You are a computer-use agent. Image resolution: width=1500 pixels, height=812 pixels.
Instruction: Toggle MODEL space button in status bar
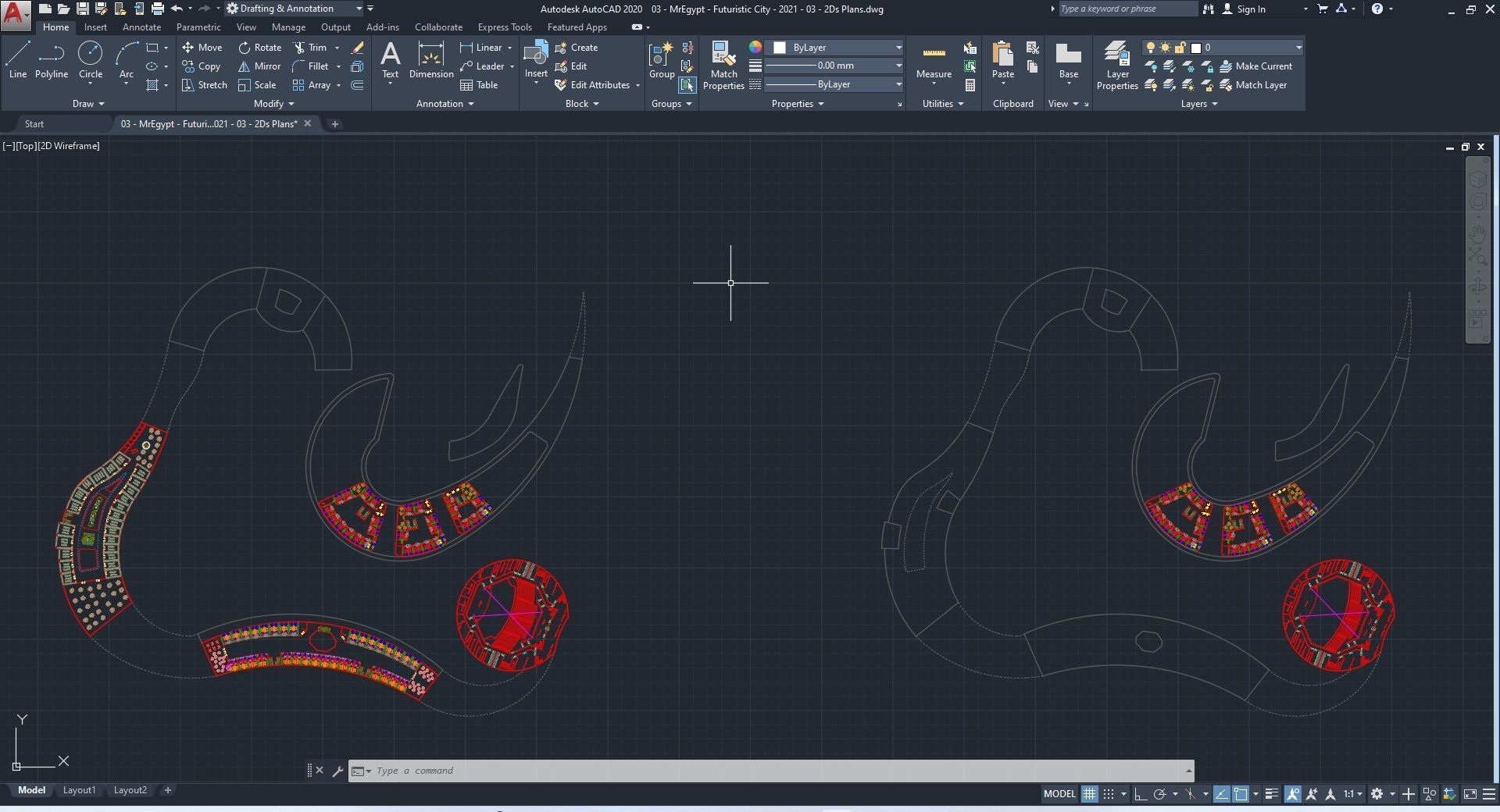[x=1059, y=794]
